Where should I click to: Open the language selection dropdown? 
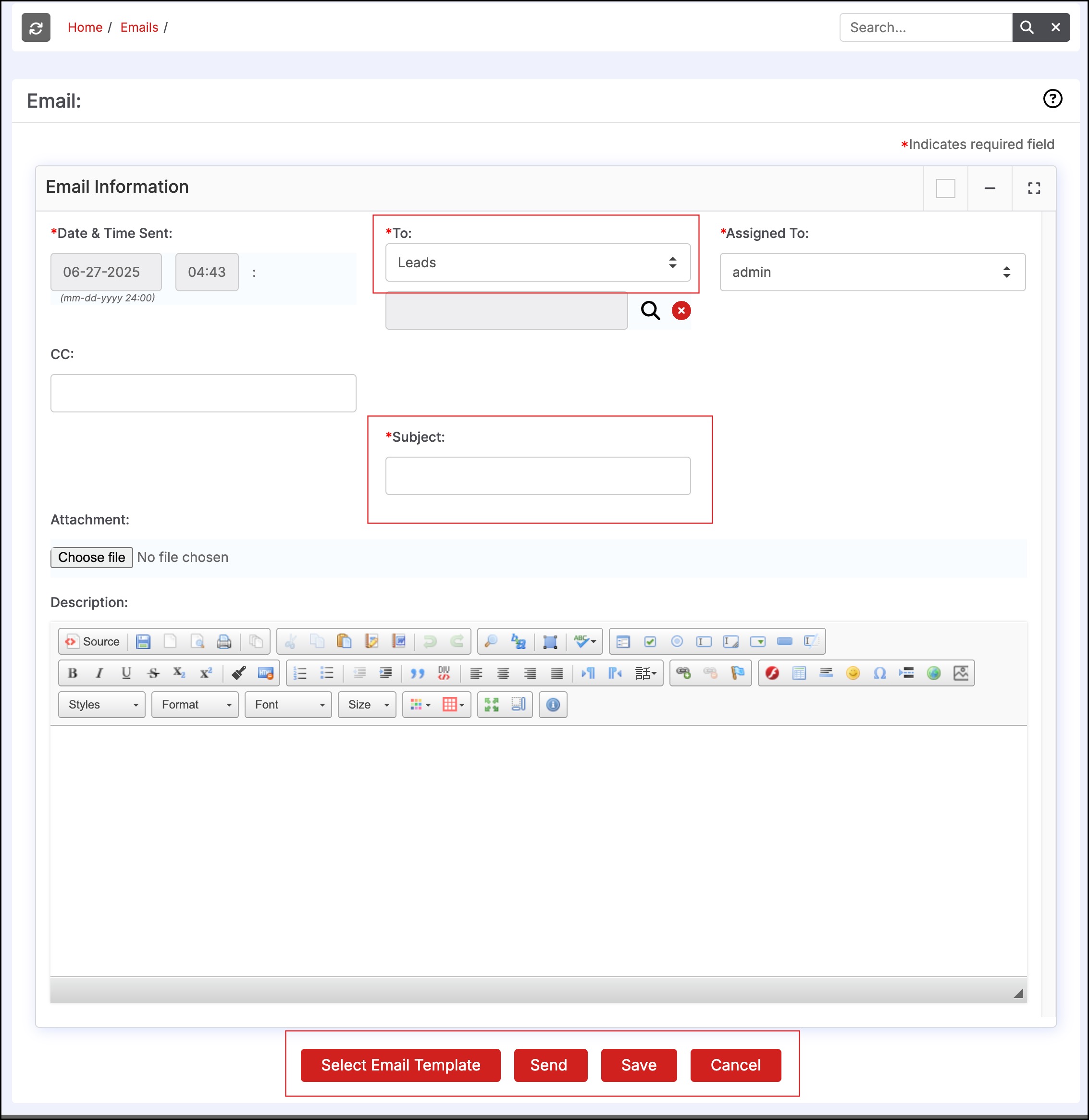coord(646,672)
